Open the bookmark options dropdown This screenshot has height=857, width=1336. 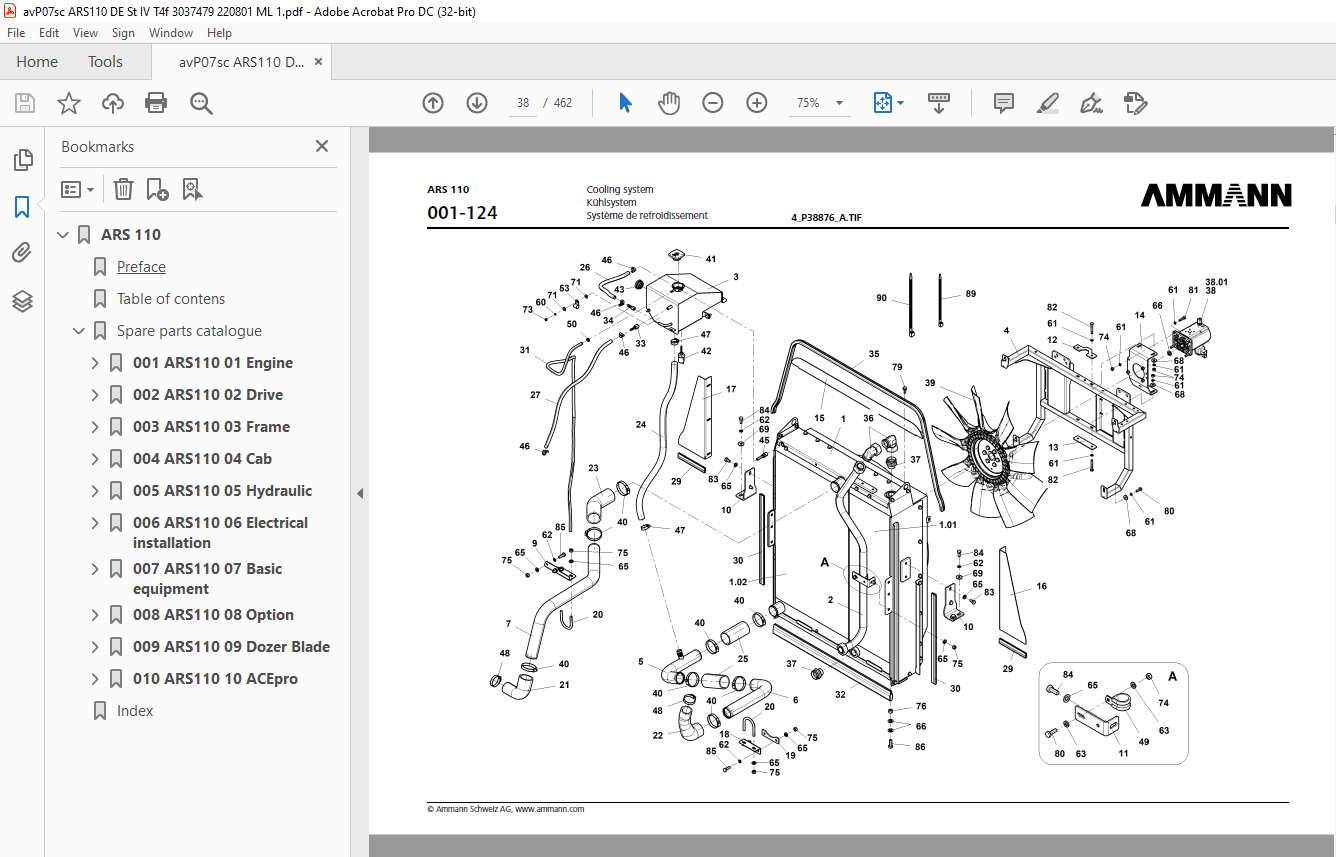tap(77, 189)
